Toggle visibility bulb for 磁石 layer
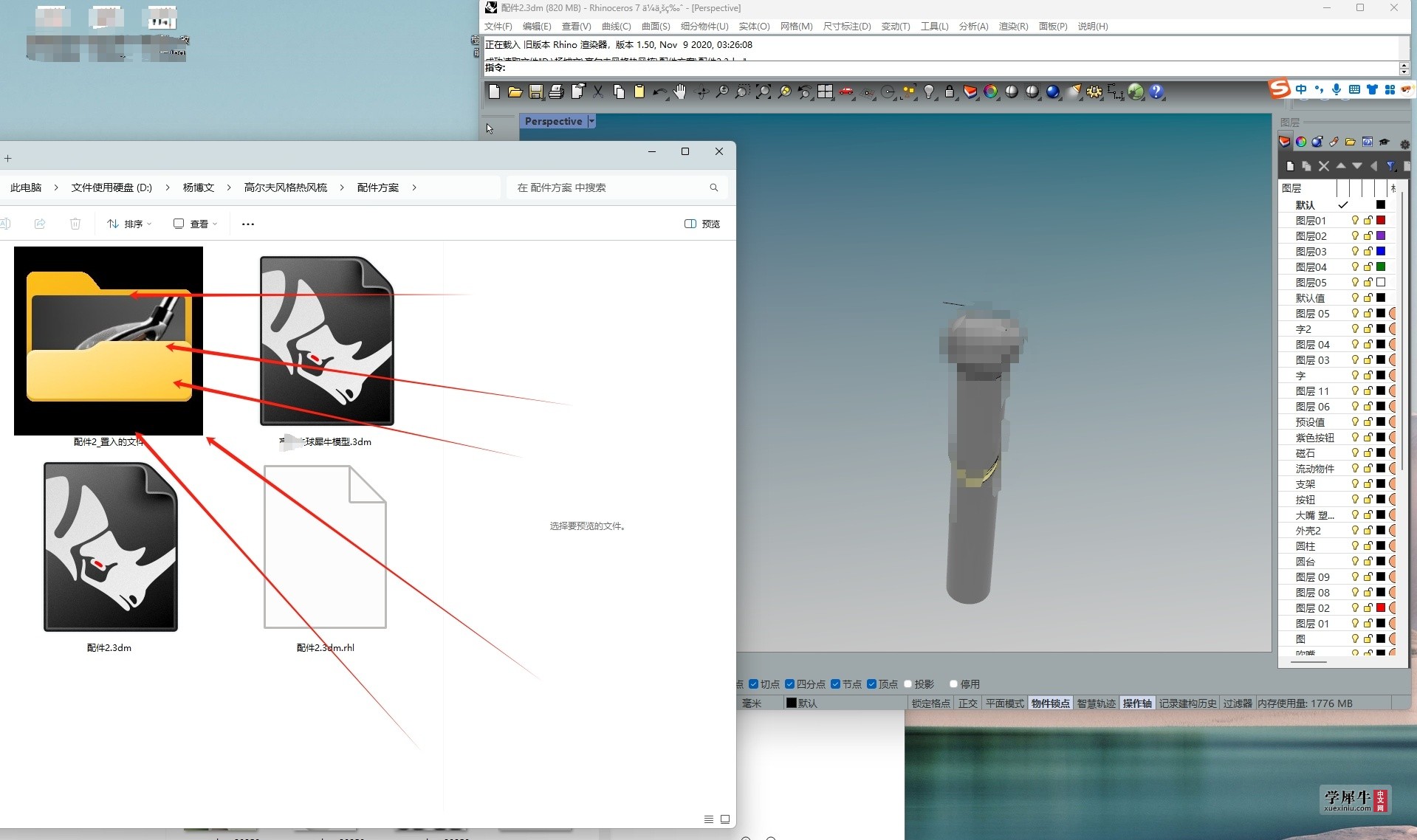Image resolution: width=1417 pixels, height=840 pixels. 1355,452
